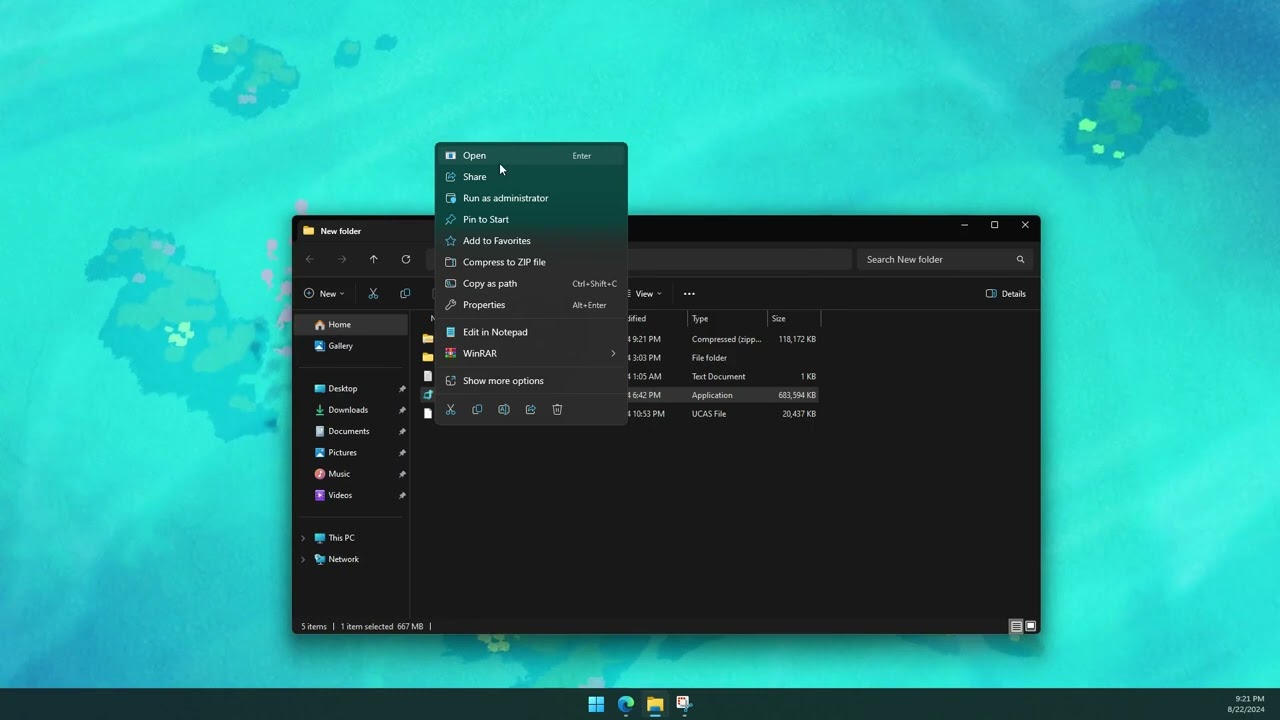Refresh the New folder view
Screen dimensions: 1280x720
(406, 259)
